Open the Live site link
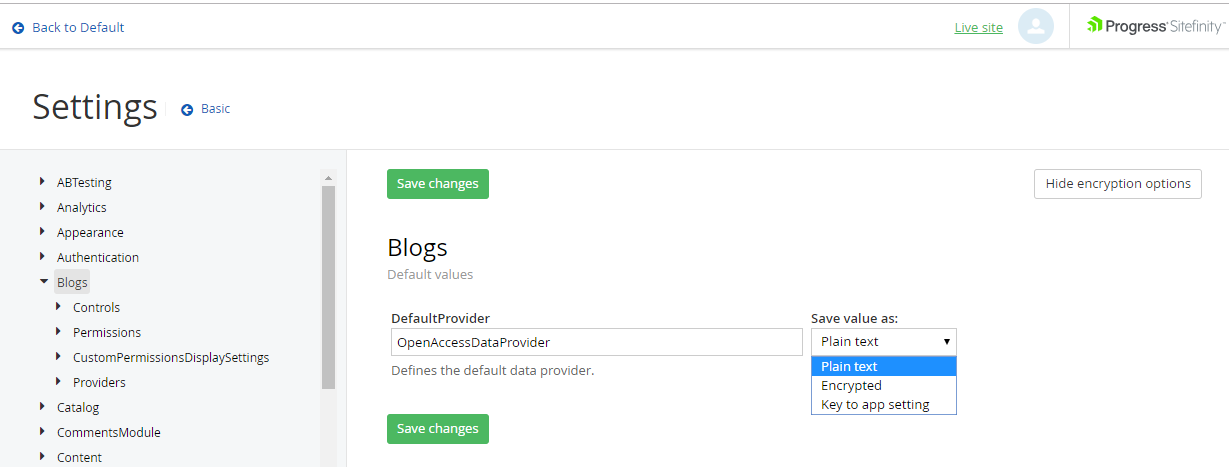The width and height of the screenshot is (1229, 467). coord(978,28)
